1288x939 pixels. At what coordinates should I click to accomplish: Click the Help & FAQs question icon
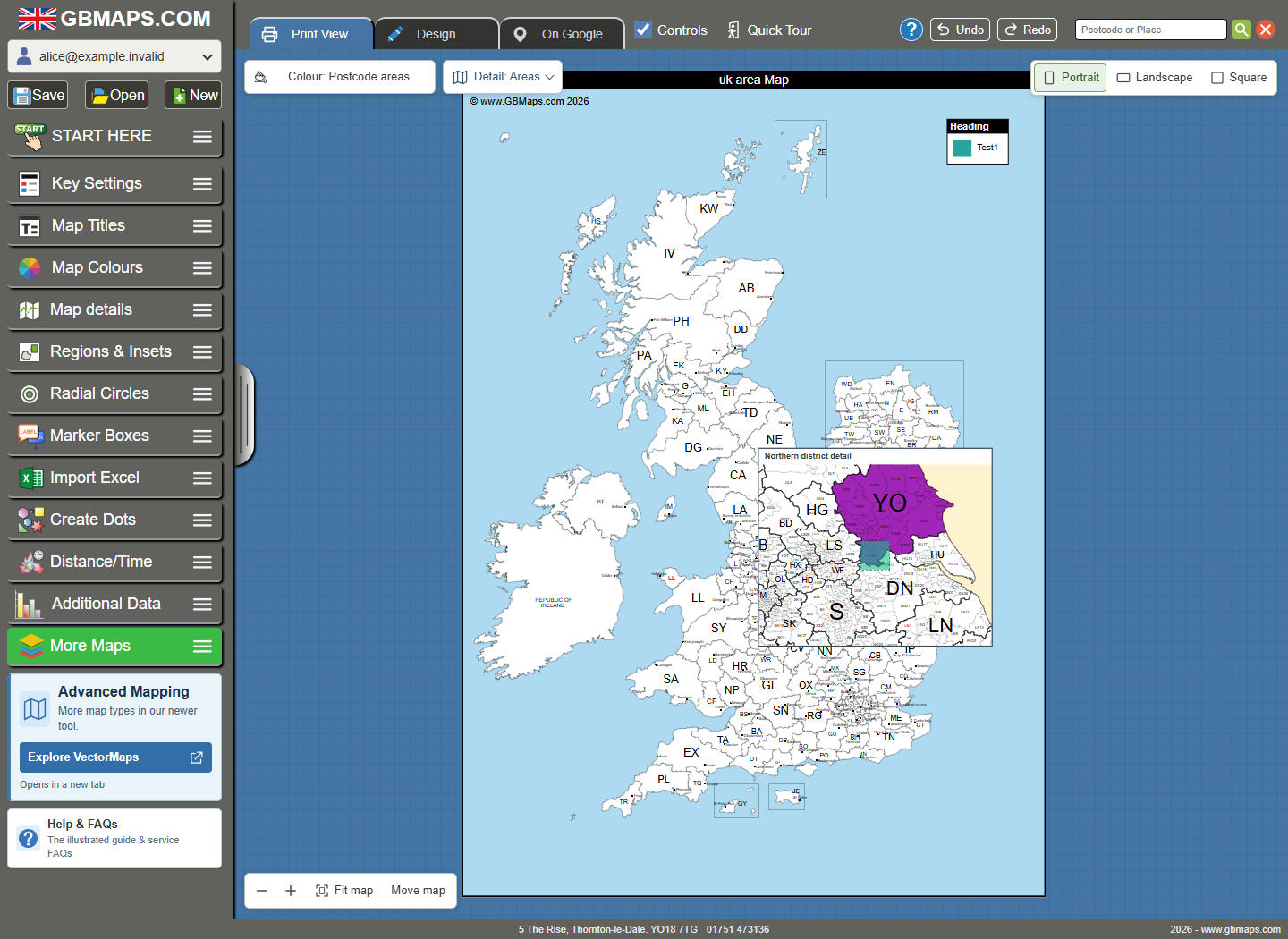(x=29, y=838)
